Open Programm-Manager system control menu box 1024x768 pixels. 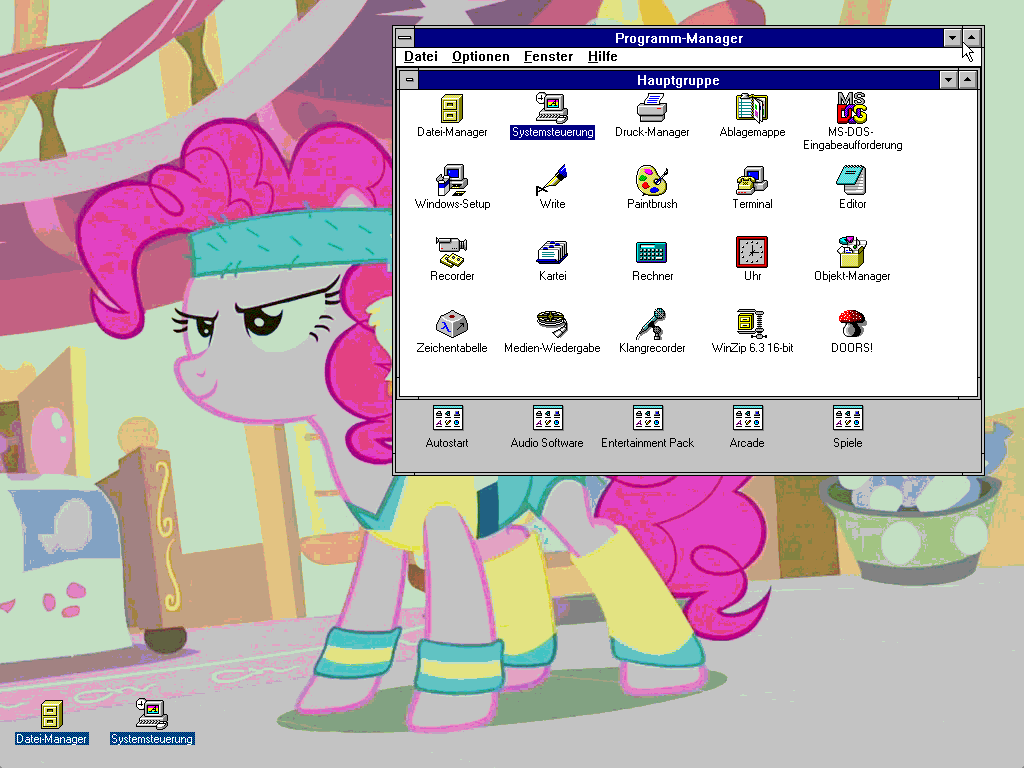tap(404, 38)
